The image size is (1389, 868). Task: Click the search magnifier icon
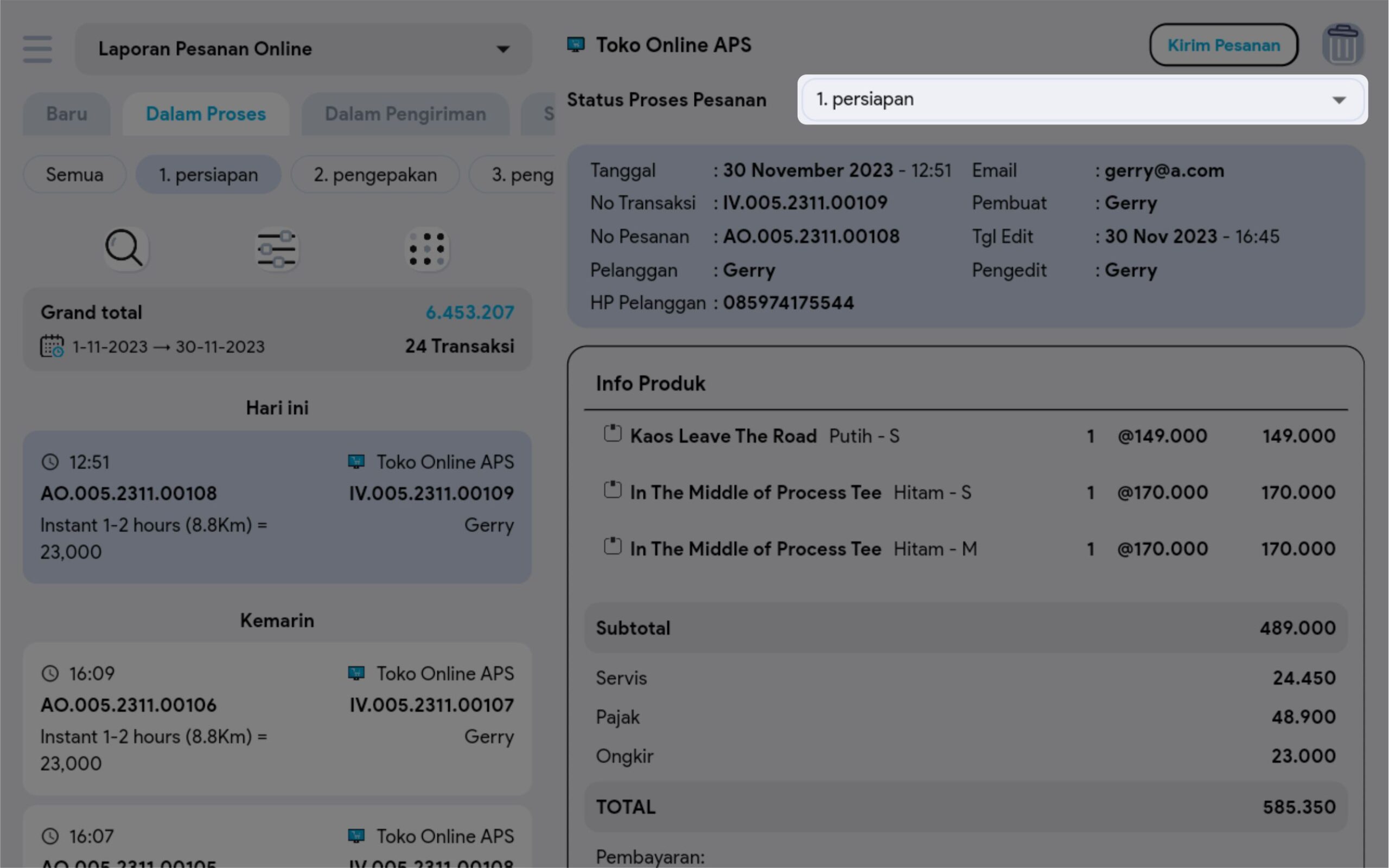pyautogui.click(x=125, y=248)
